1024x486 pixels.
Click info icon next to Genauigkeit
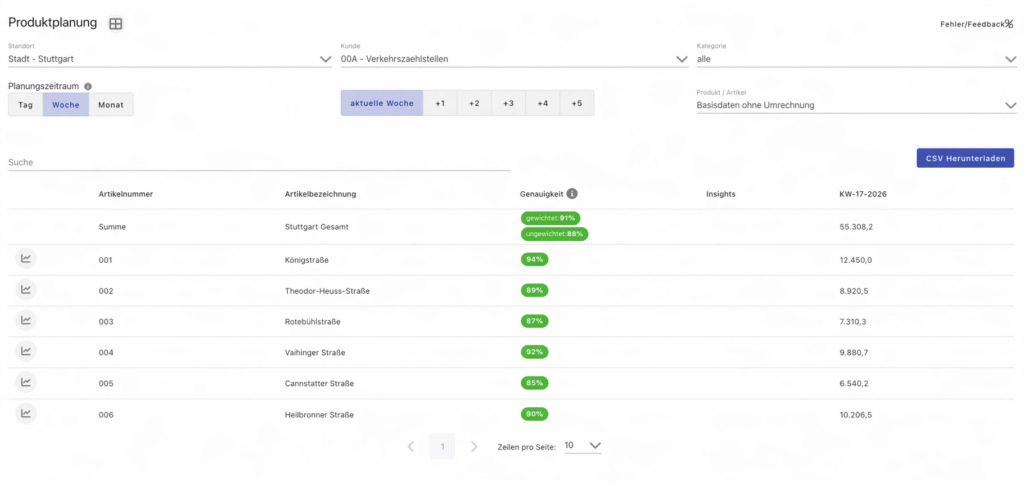coord(572,194)
